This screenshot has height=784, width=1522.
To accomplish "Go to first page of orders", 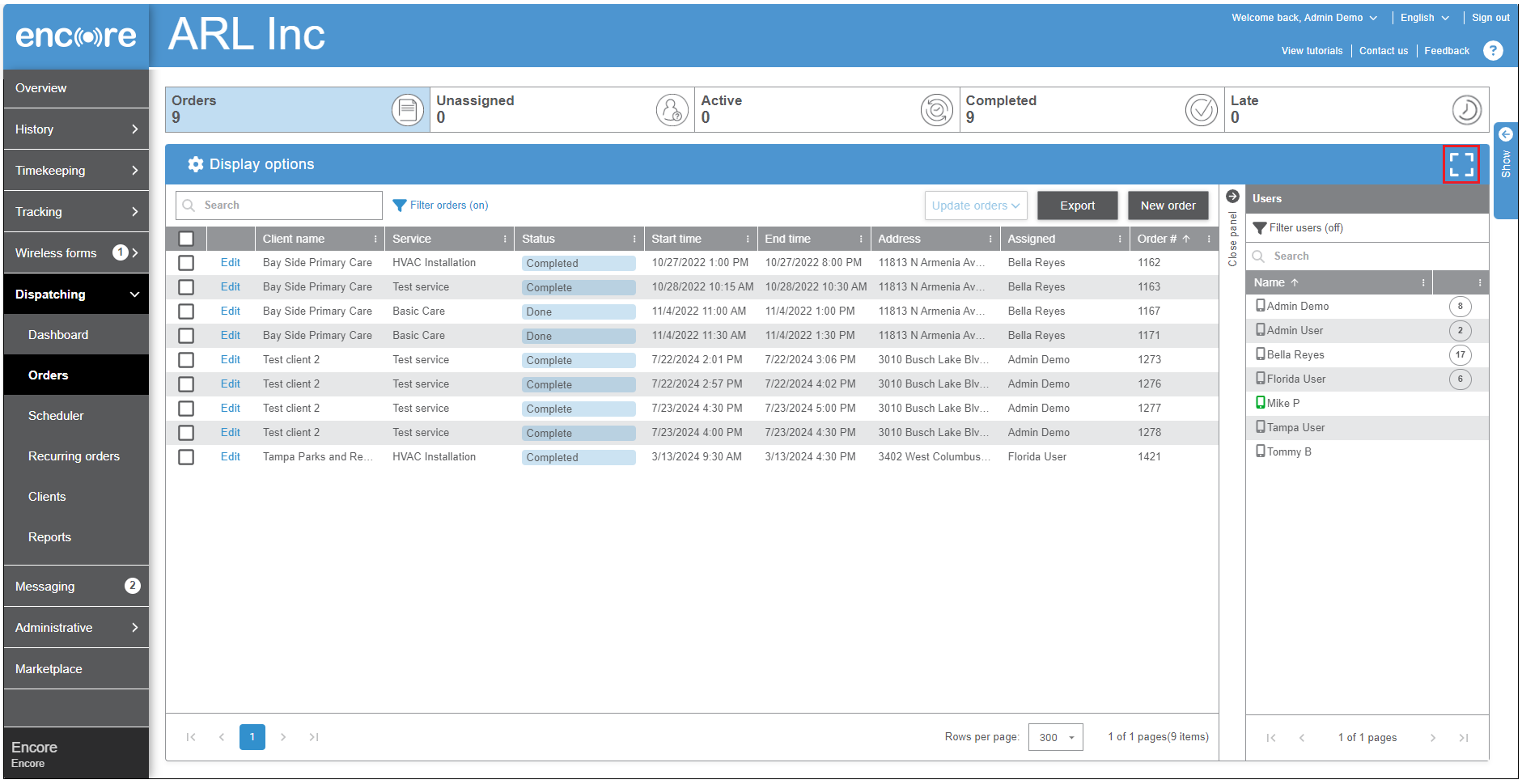I will (191, 737).
